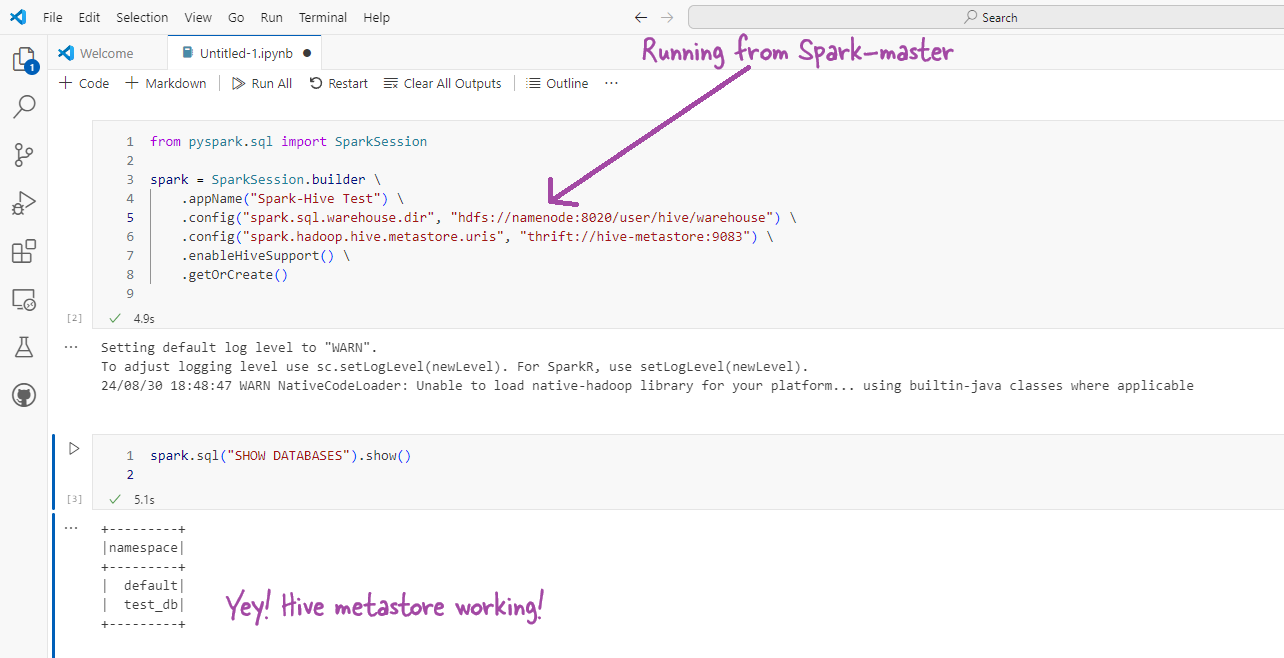Viewport: 1284px width, 658px height.
Task: Add a new Markdown cell
Action: tap(166, 83)
